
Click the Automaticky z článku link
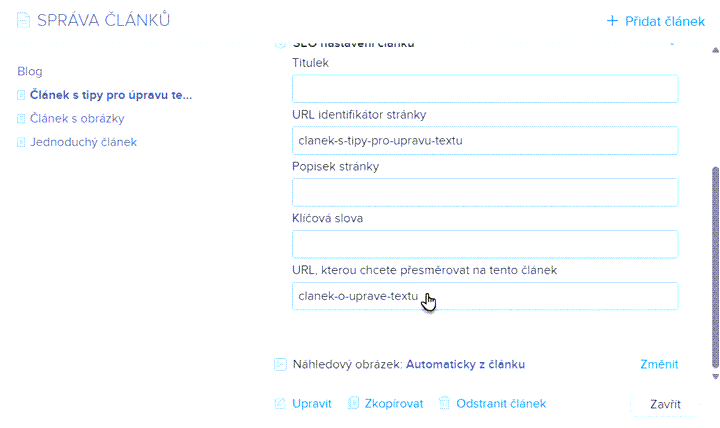tap(465, 364)
